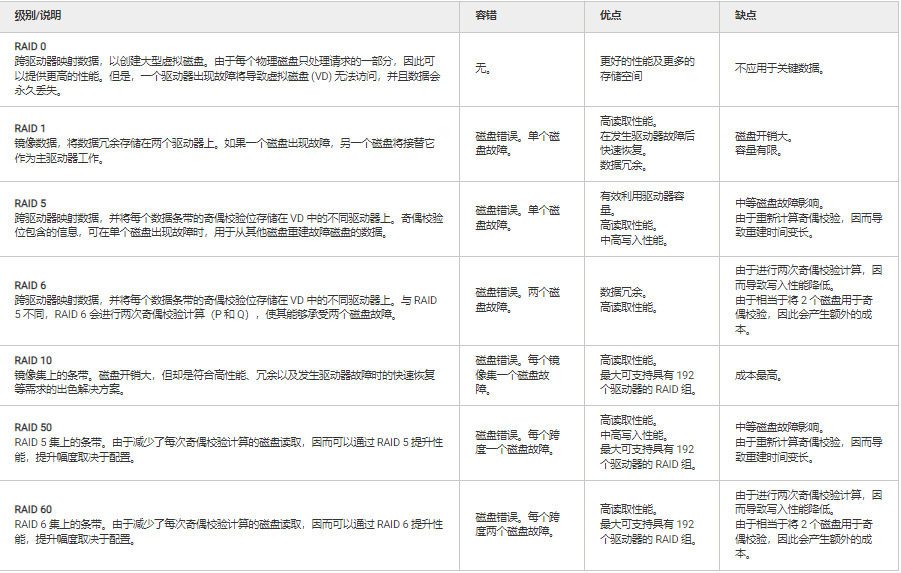Screen dimensions: 901x573
Task: Click the 级别/说明 column header
Action: [x=38, y=16]
